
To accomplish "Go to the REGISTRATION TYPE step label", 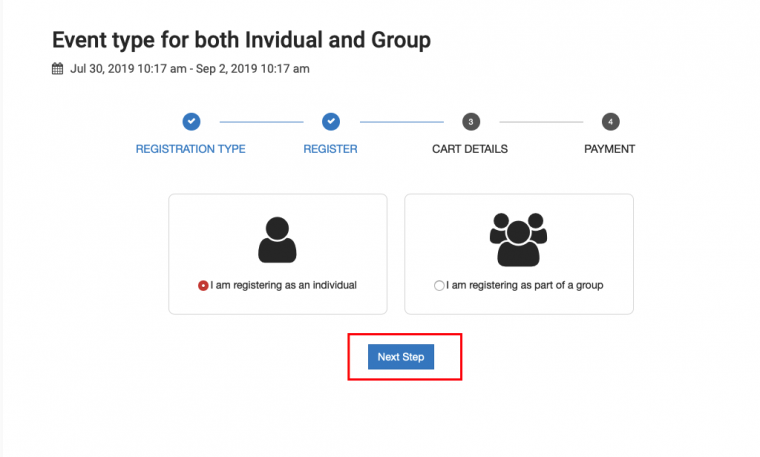I will pyautogui.click(x=191, y=149).
